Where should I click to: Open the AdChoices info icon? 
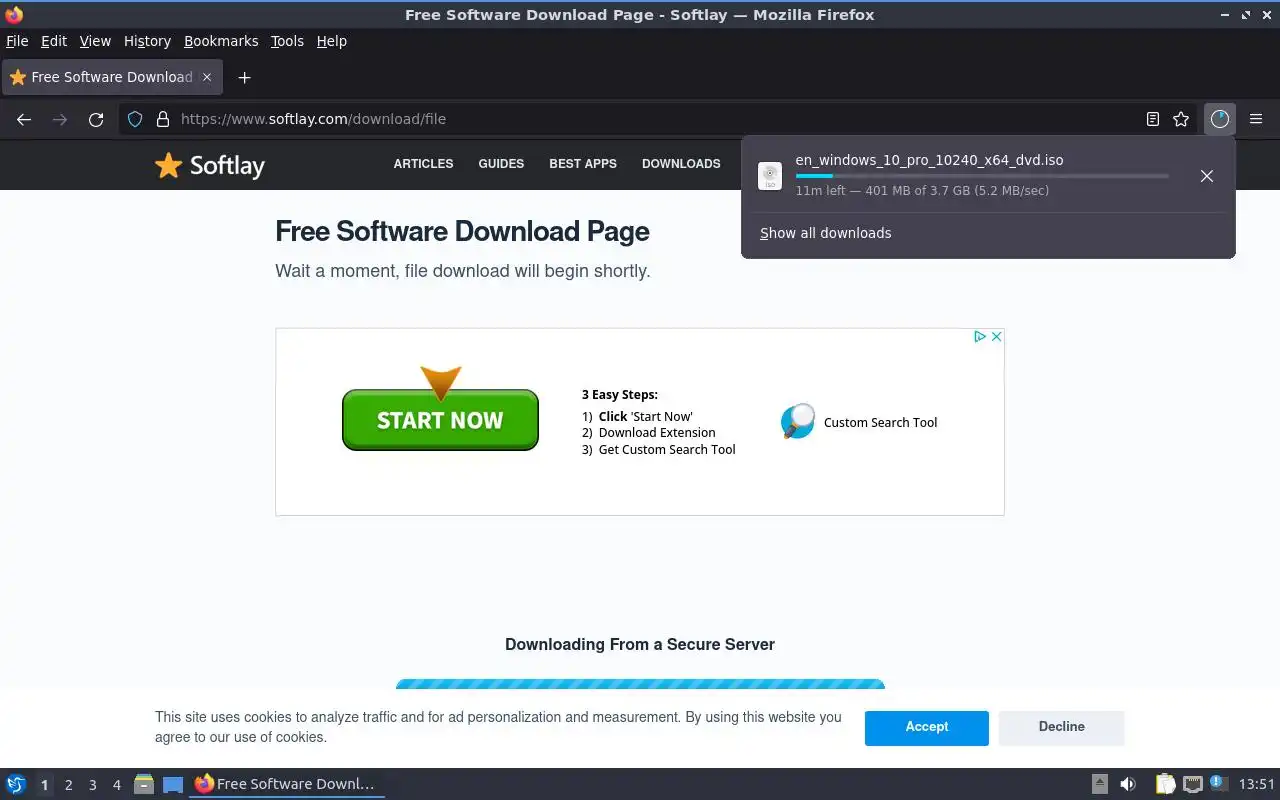tap(981, 337)
